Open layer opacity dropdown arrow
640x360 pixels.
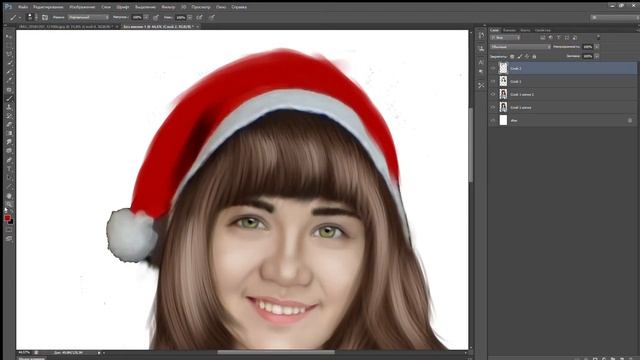coord(597,47)
